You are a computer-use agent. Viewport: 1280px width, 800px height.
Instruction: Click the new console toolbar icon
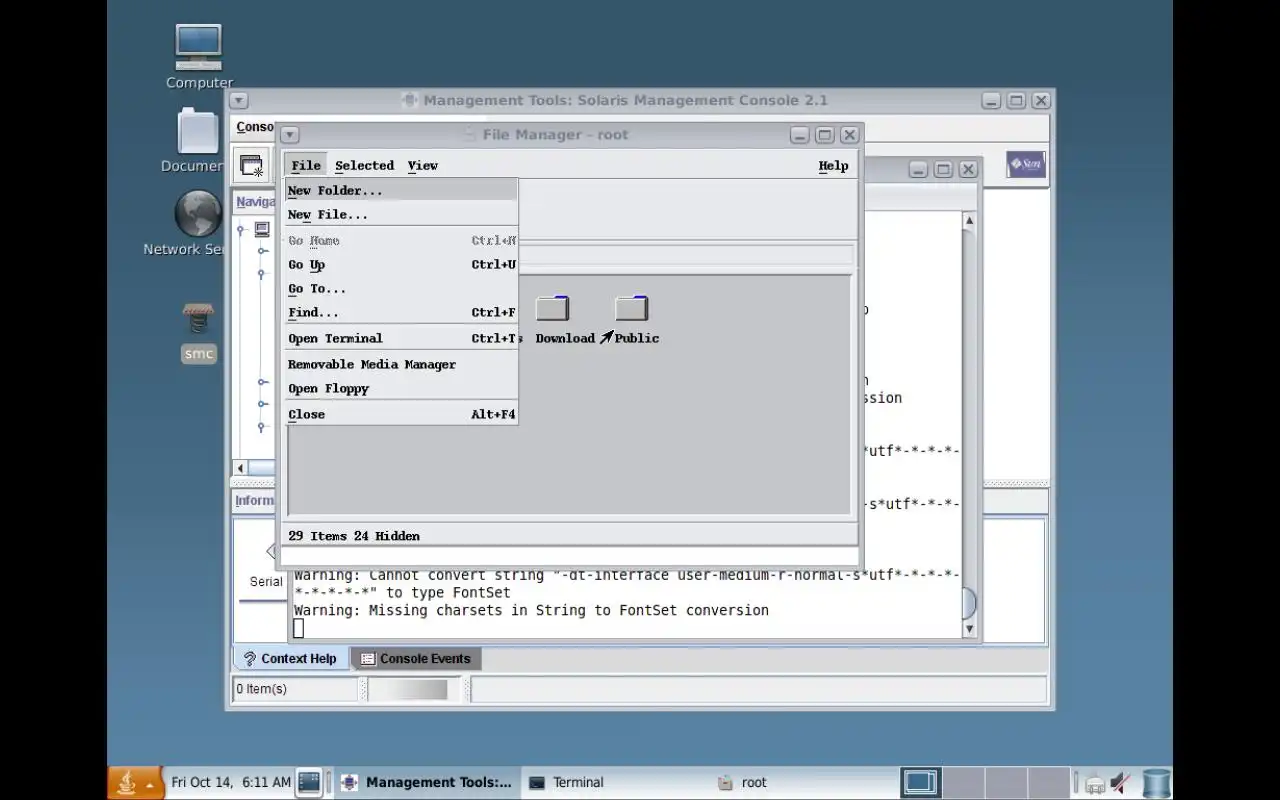tap(251, 166)
